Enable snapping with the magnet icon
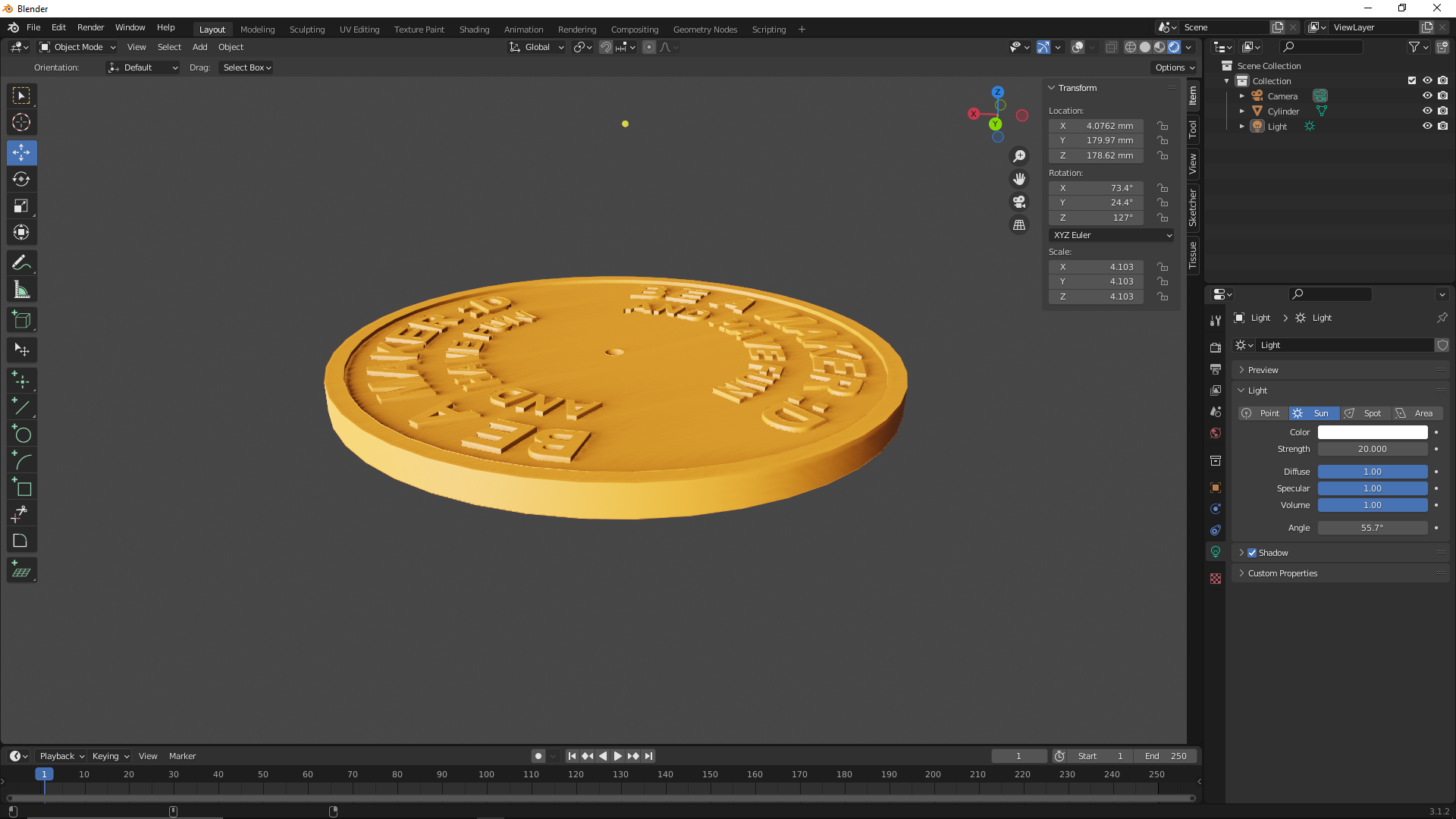Image resolution: width=1456 pixels, height=819 pixels. click(x=606, y=47)
